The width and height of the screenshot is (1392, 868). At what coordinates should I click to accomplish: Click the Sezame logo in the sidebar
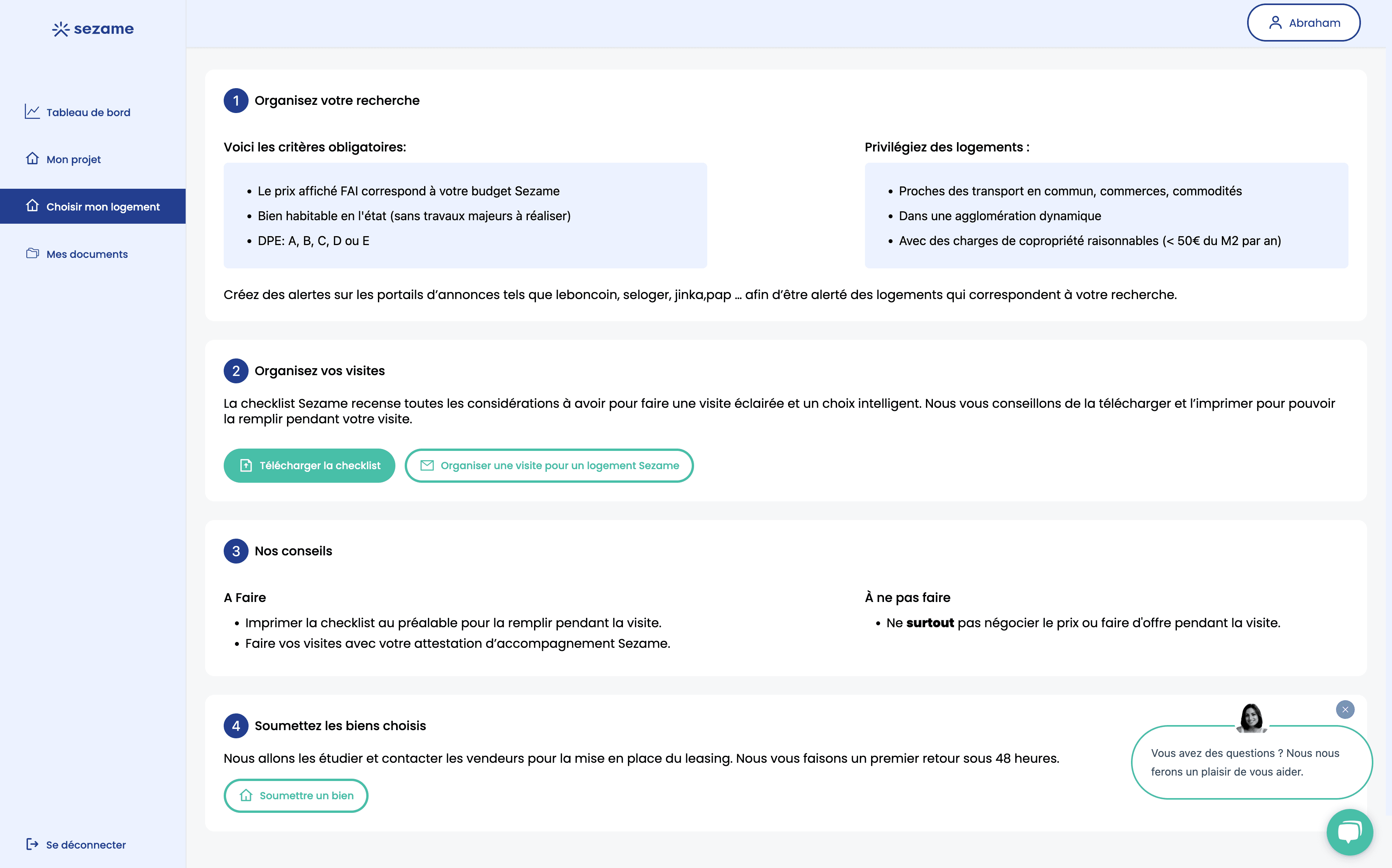click(92, 29)
